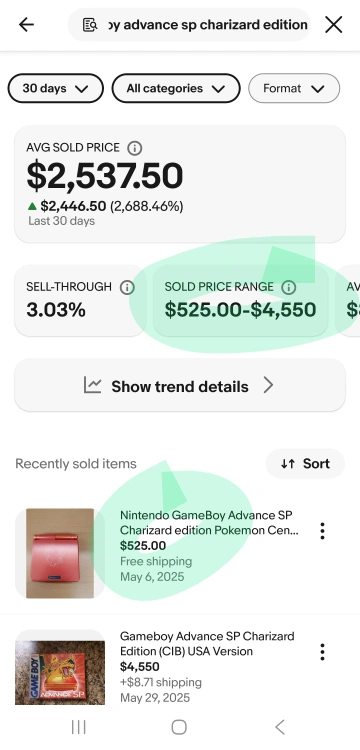
Task: Open the Format filter dropdown
Action: point(294,88)
